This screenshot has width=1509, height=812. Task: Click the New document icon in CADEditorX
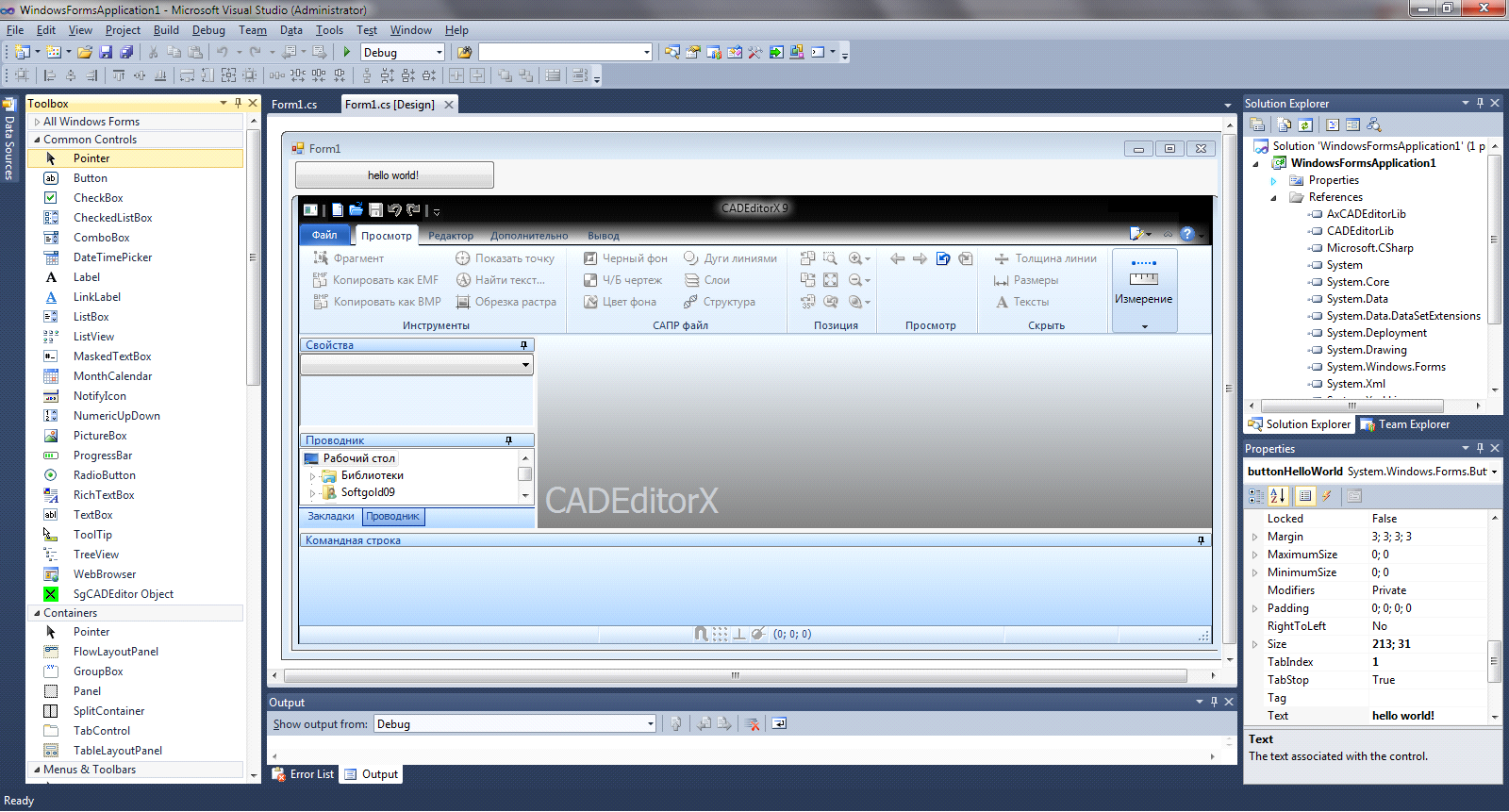click(337, 209)
